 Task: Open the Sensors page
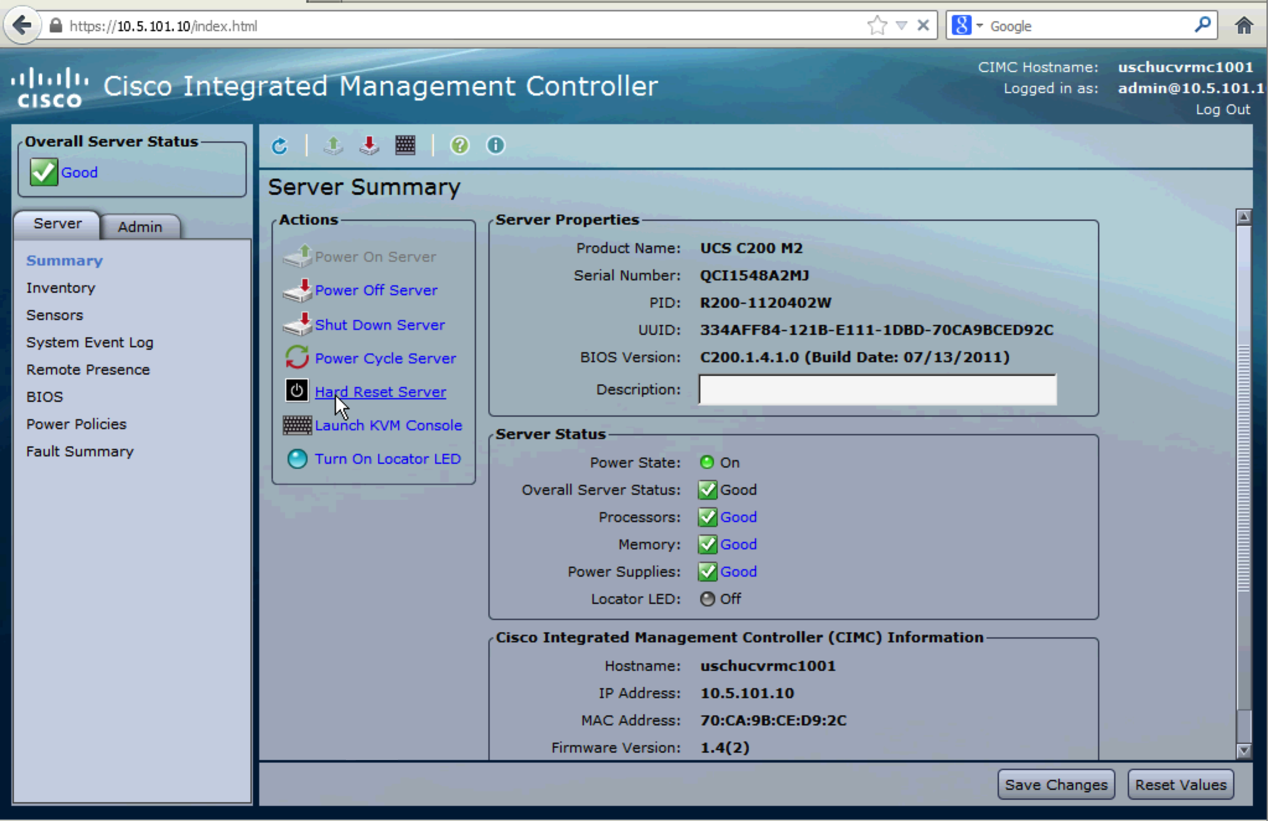pos(55,315)
